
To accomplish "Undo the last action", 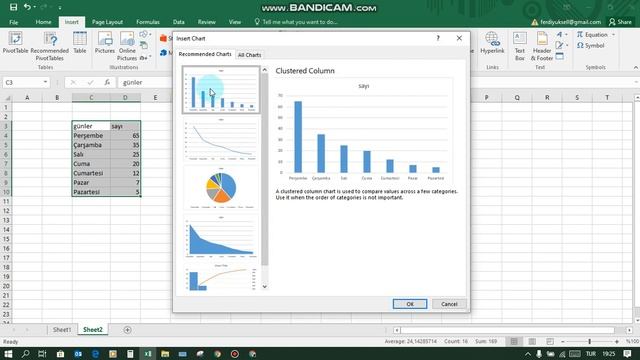I will (x=27, y=7).
